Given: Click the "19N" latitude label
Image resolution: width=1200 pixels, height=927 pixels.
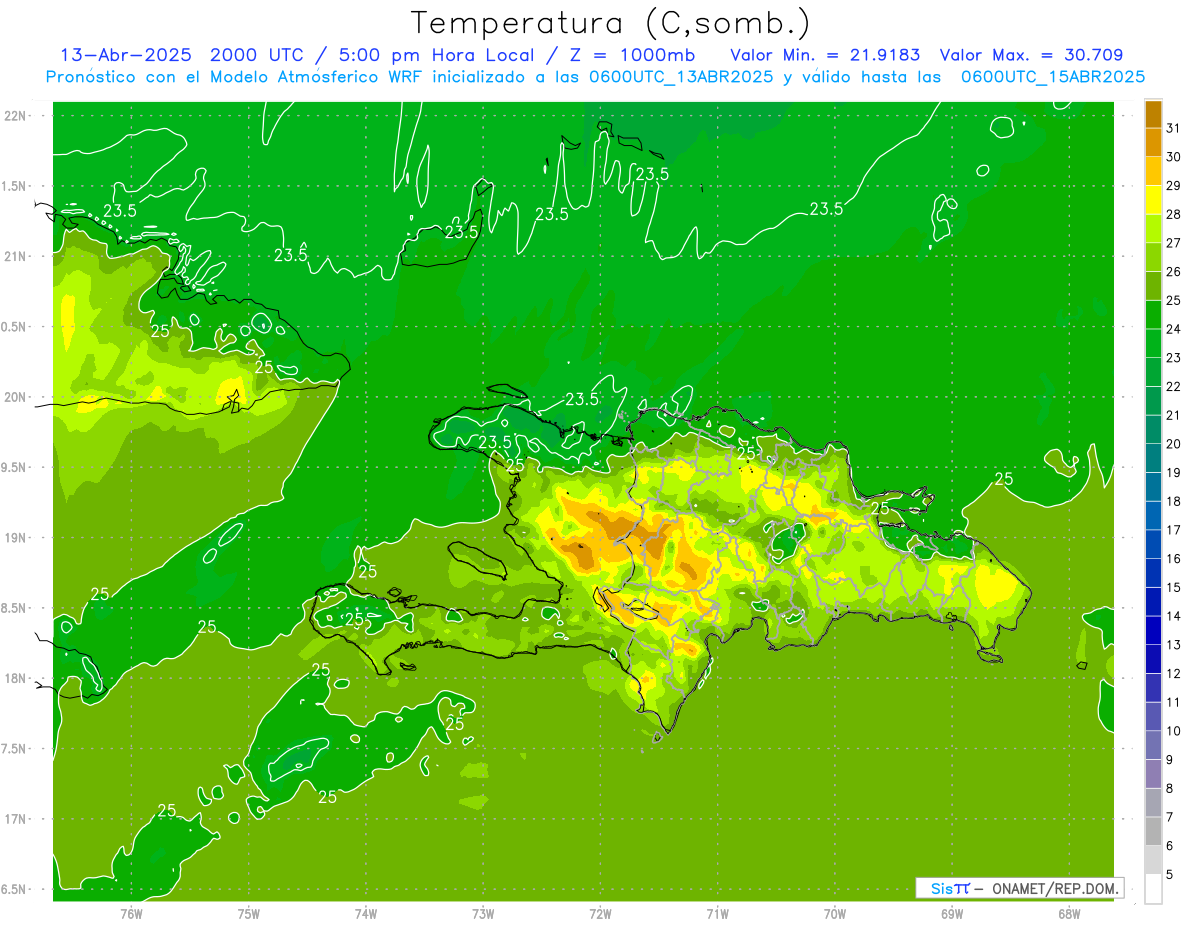Looking at the screenshot, I should tap(16, 537).
